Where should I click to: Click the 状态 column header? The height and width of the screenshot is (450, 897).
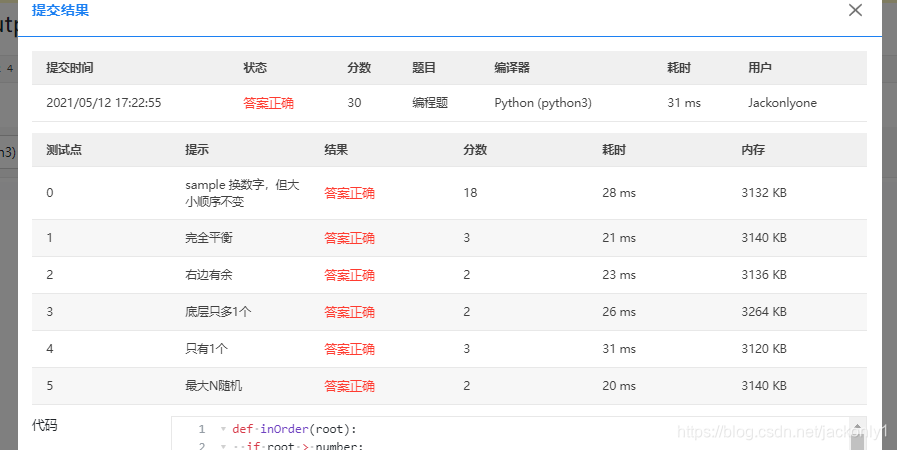pos(255,67)
